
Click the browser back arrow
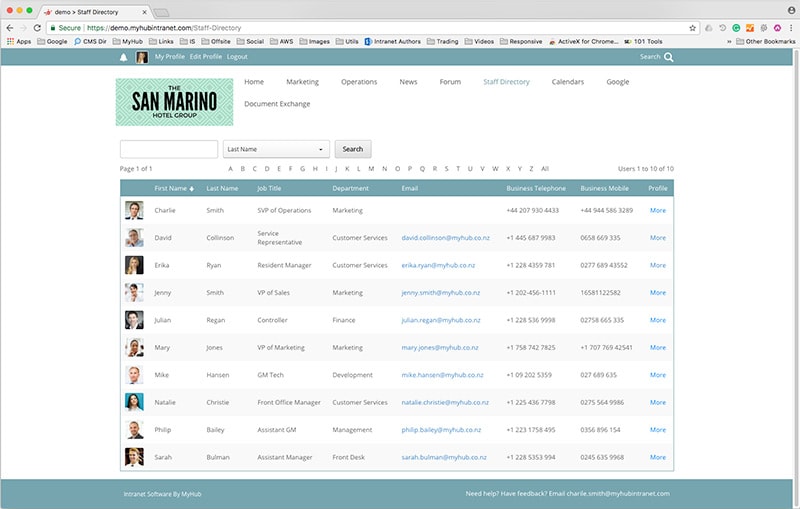(x=10, y=27)
